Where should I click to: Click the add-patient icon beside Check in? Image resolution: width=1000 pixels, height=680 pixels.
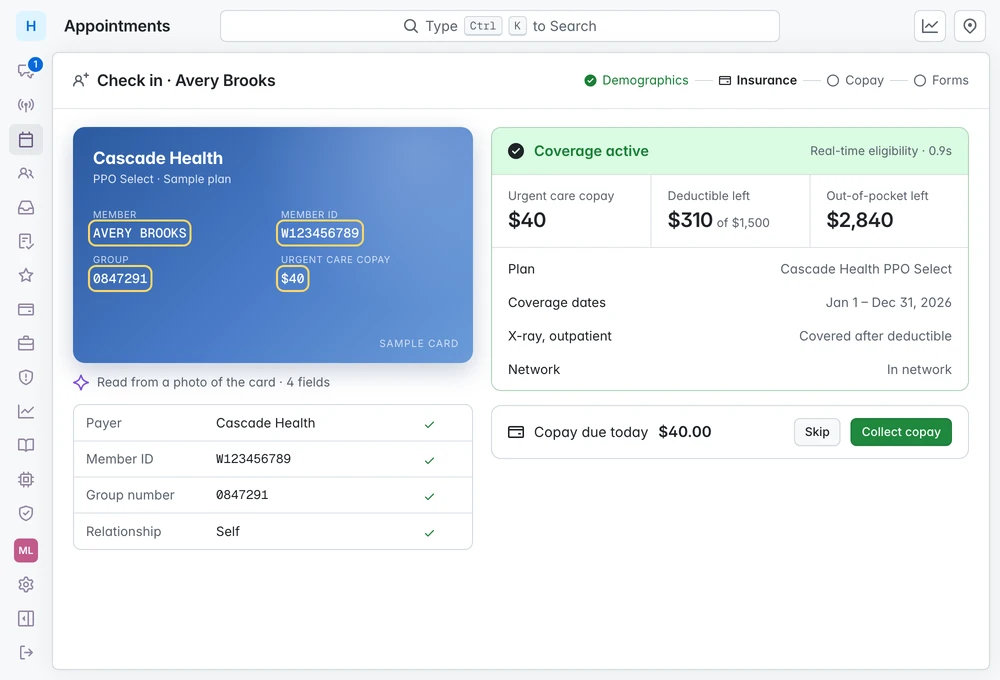pyautogui.click(x=80, y=80)
